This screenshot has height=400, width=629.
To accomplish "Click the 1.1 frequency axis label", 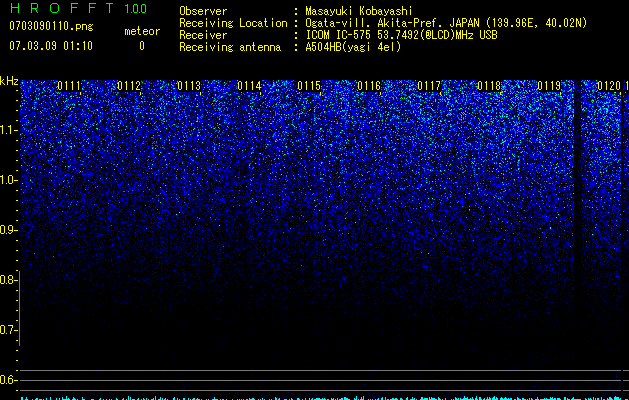I will 8,130.
